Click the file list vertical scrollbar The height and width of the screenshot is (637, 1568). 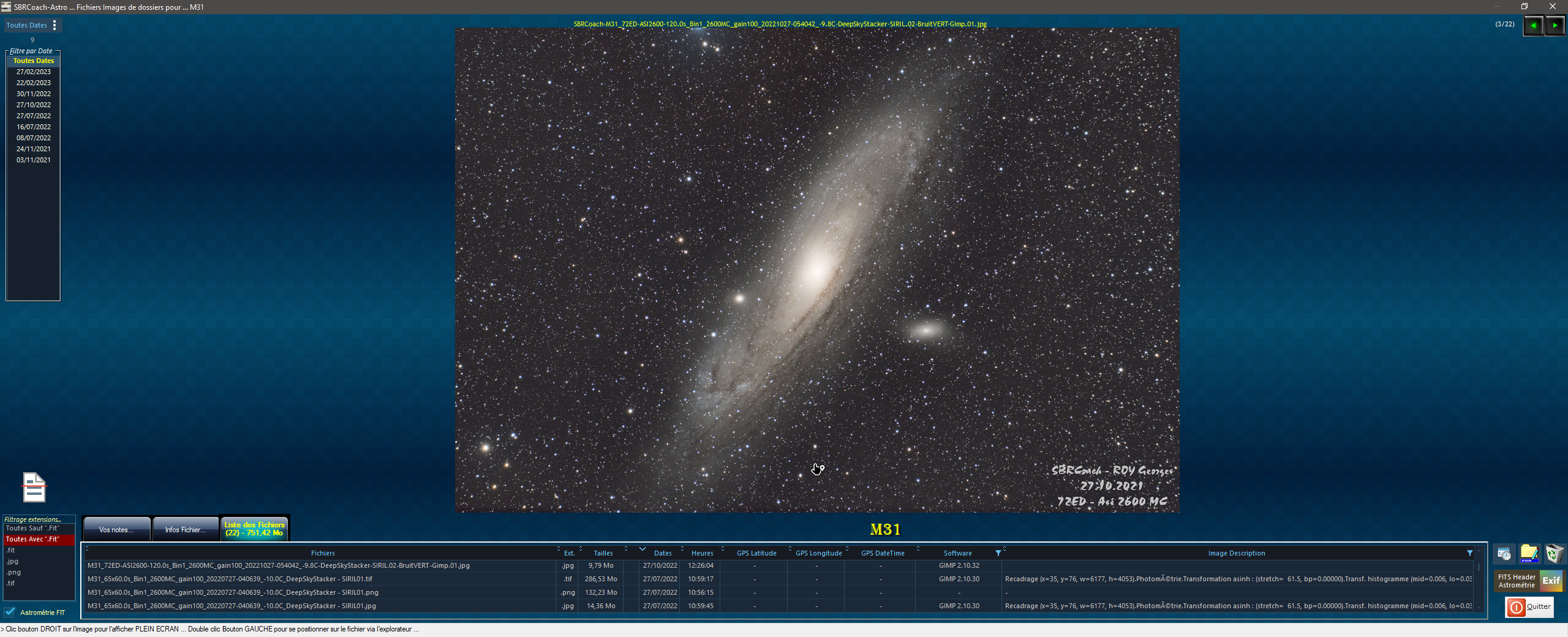(x=1479, y=579)
